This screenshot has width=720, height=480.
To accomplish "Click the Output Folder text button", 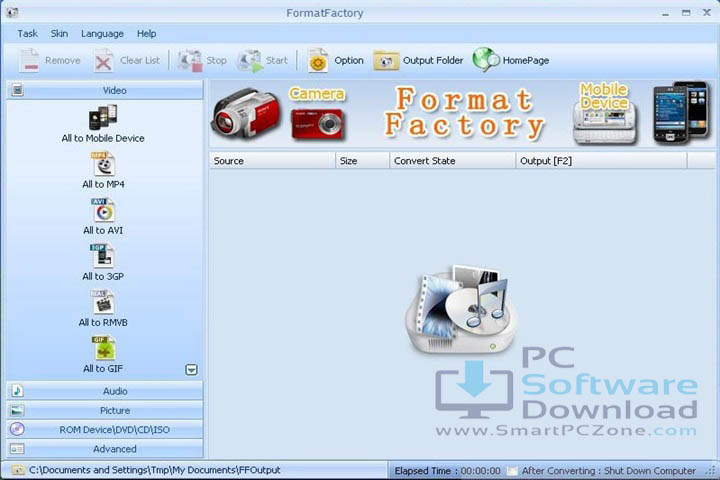I will tap(433, 61).
